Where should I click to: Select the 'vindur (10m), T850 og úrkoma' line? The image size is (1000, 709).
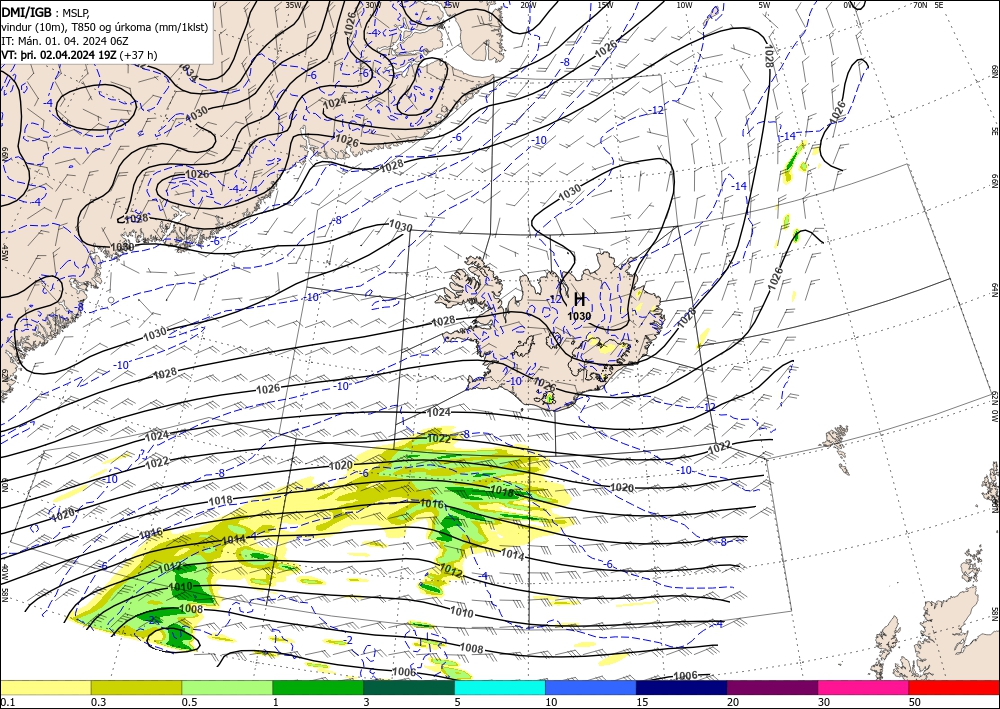coord(104,26)
